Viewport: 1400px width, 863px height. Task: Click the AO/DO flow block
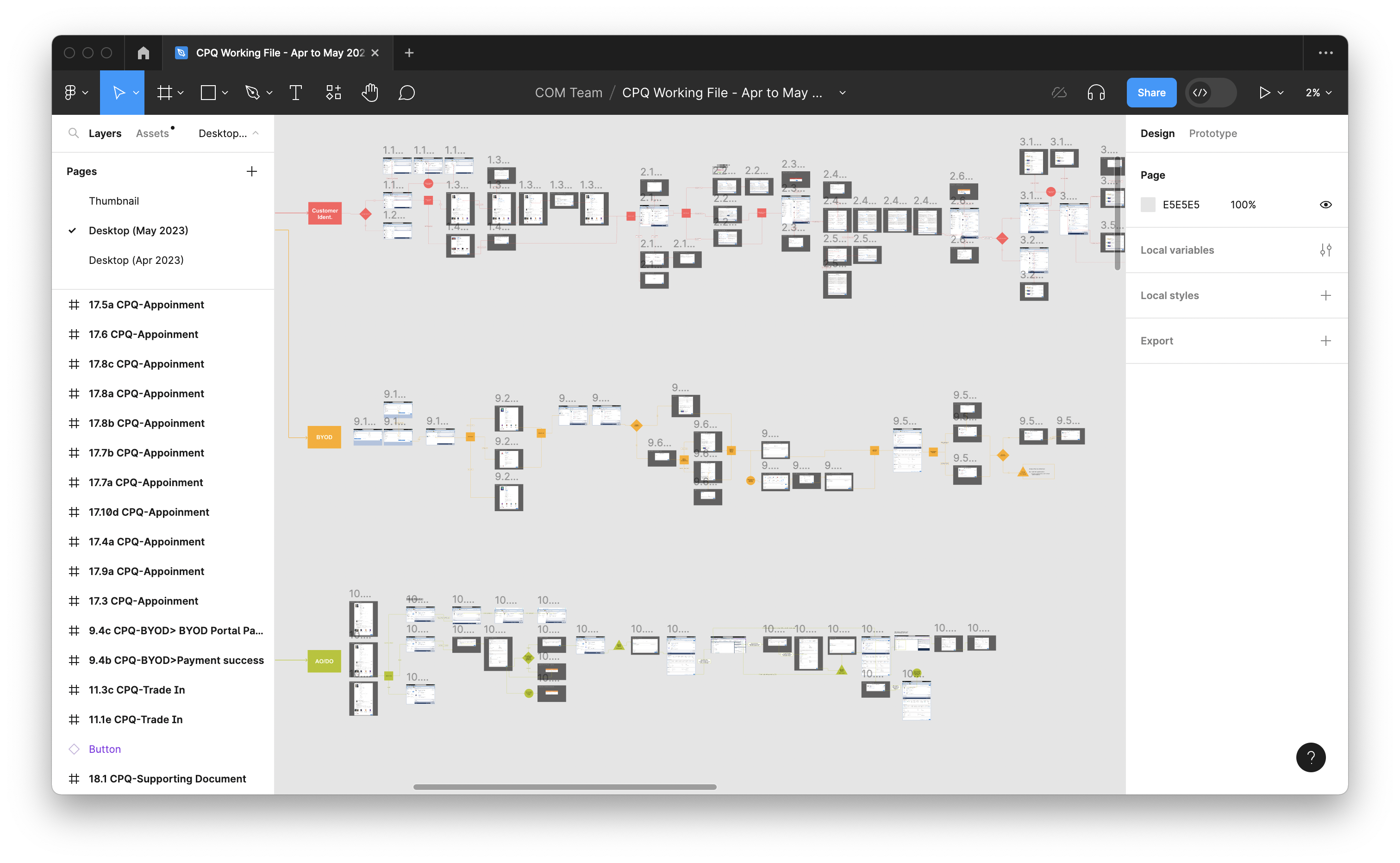click(x=324, y=661)
